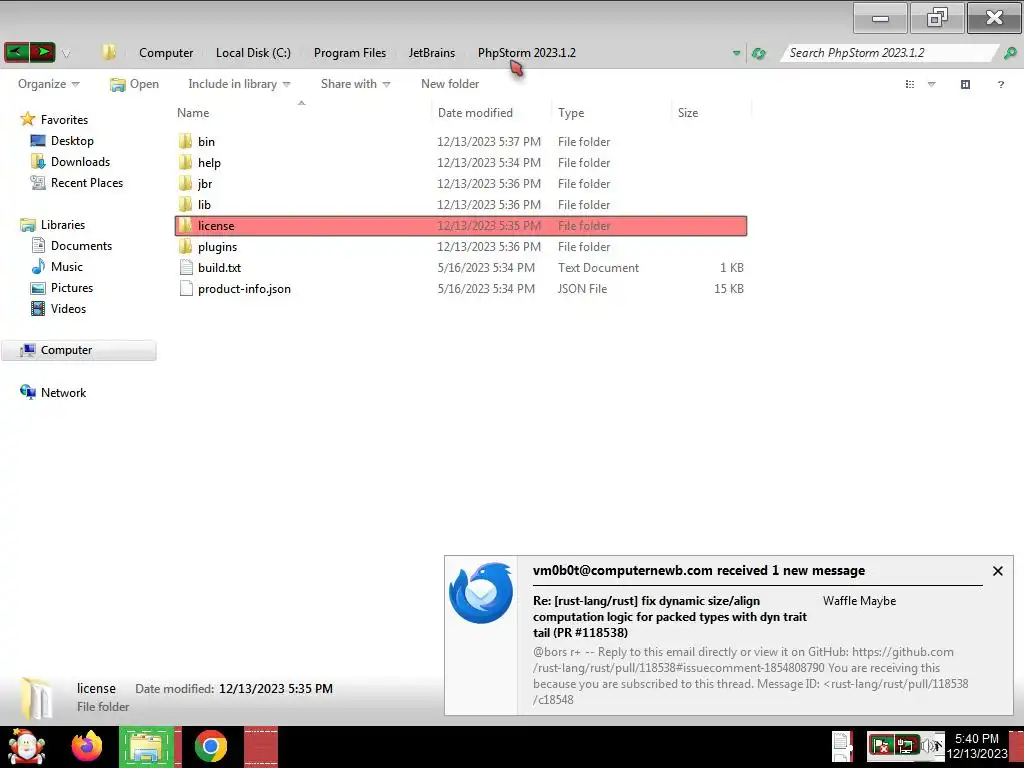Go forward with the right arrow button
The height and width of the screenshot is (768, 1024).
pyautogui.click(x=42, y=52)
